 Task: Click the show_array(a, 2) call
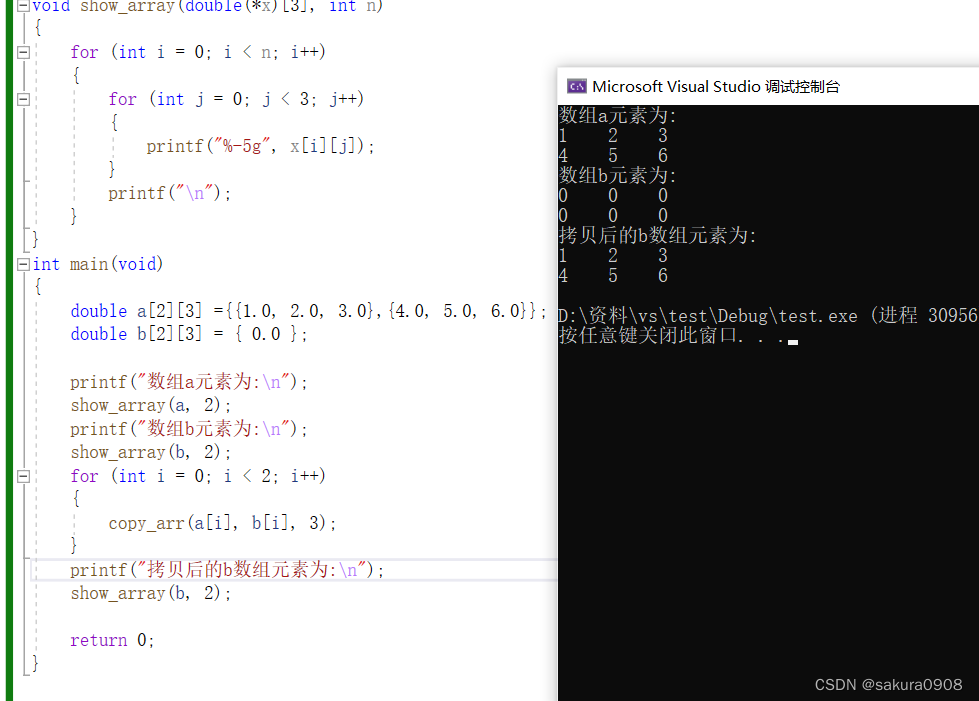[150, 405]
